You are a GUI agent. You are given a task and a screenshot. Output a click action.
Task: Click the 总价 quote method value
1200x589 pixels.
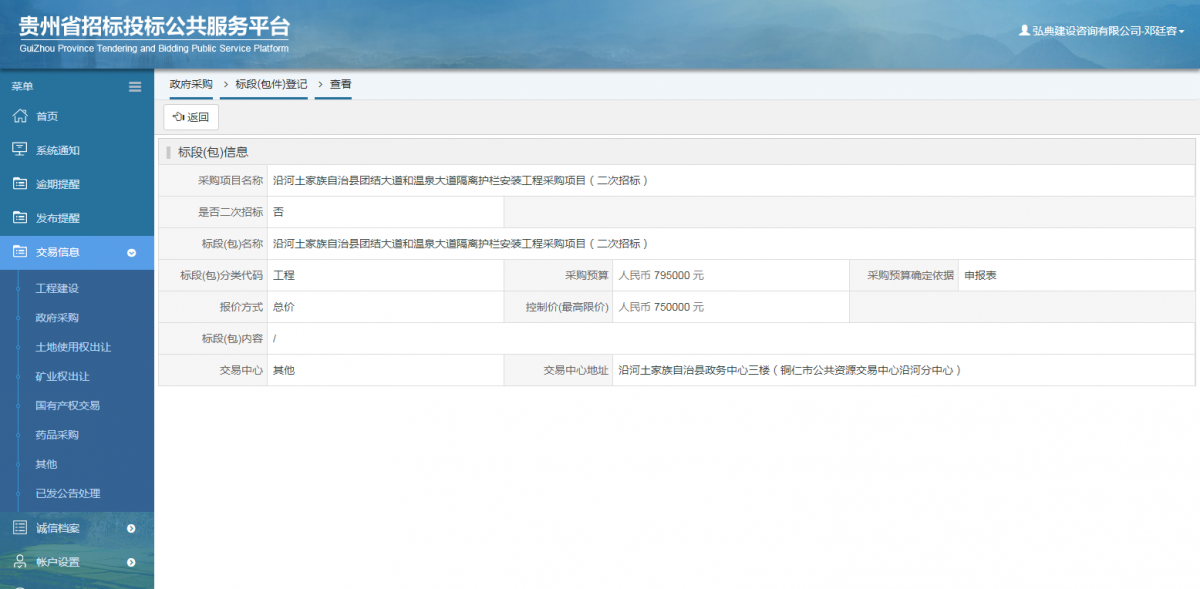pos(284,307)
